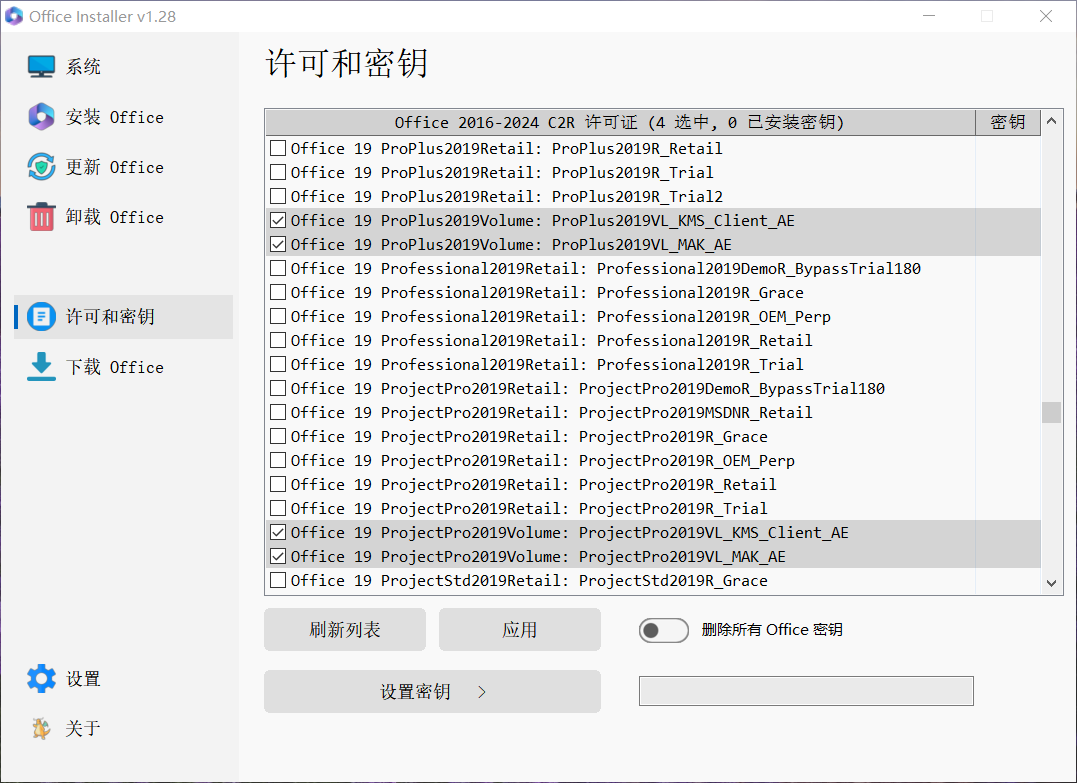Minimize the Office Installer window

pyautogui.click(x=929, y=16)
